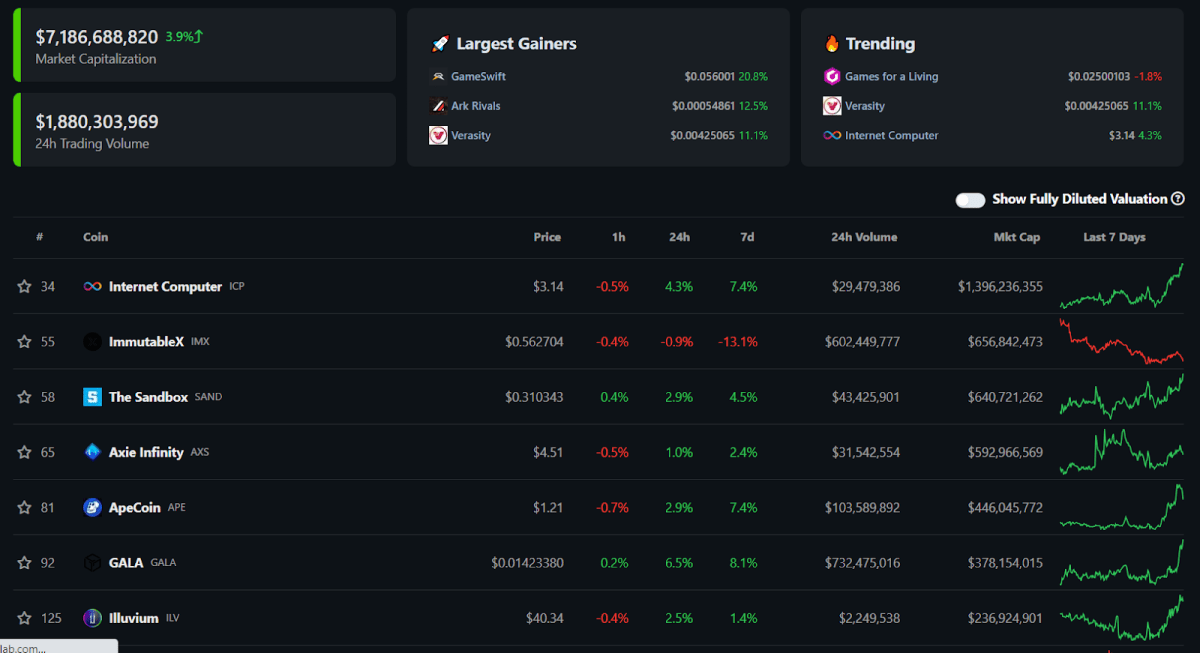Click the Internet Computer logo in table row
The image size is (1200, 653).
(x=92, y=287)
